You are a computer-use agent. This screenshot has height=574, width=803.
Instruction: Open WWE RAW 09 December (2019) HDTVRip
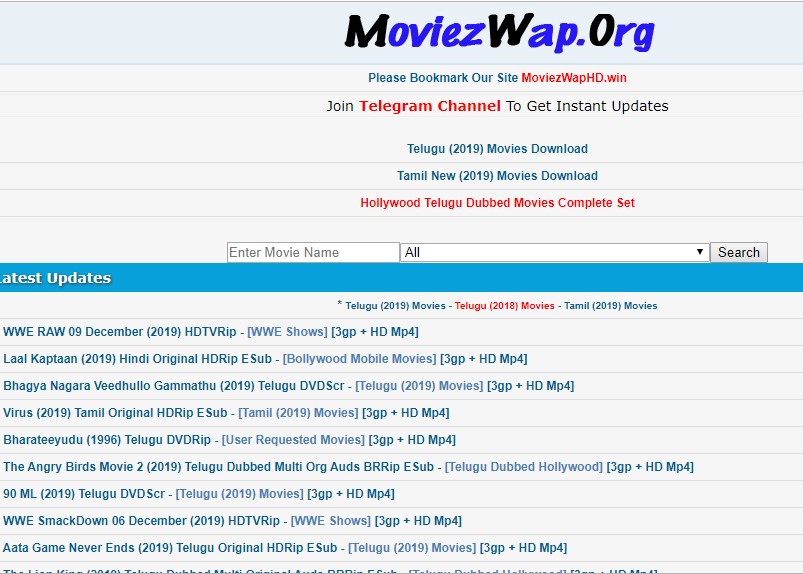click(x=119, y=332)
